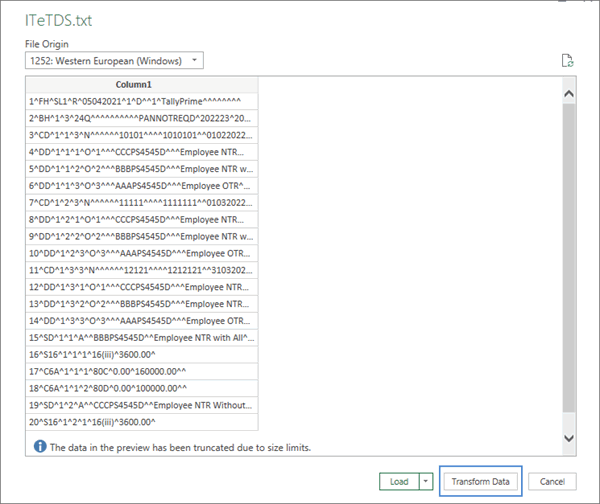
Task: Expand the Load button dropdown arrow
Action: pos(426,481)
